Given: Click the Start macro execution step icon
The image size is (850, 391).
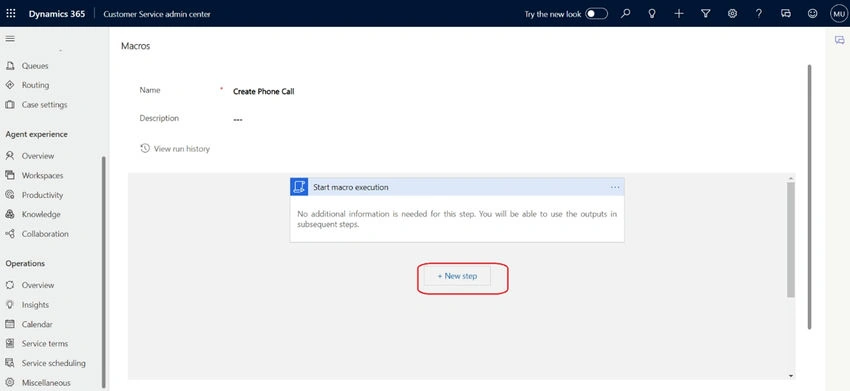Looking at the screenshot, I should coord(299,187).
